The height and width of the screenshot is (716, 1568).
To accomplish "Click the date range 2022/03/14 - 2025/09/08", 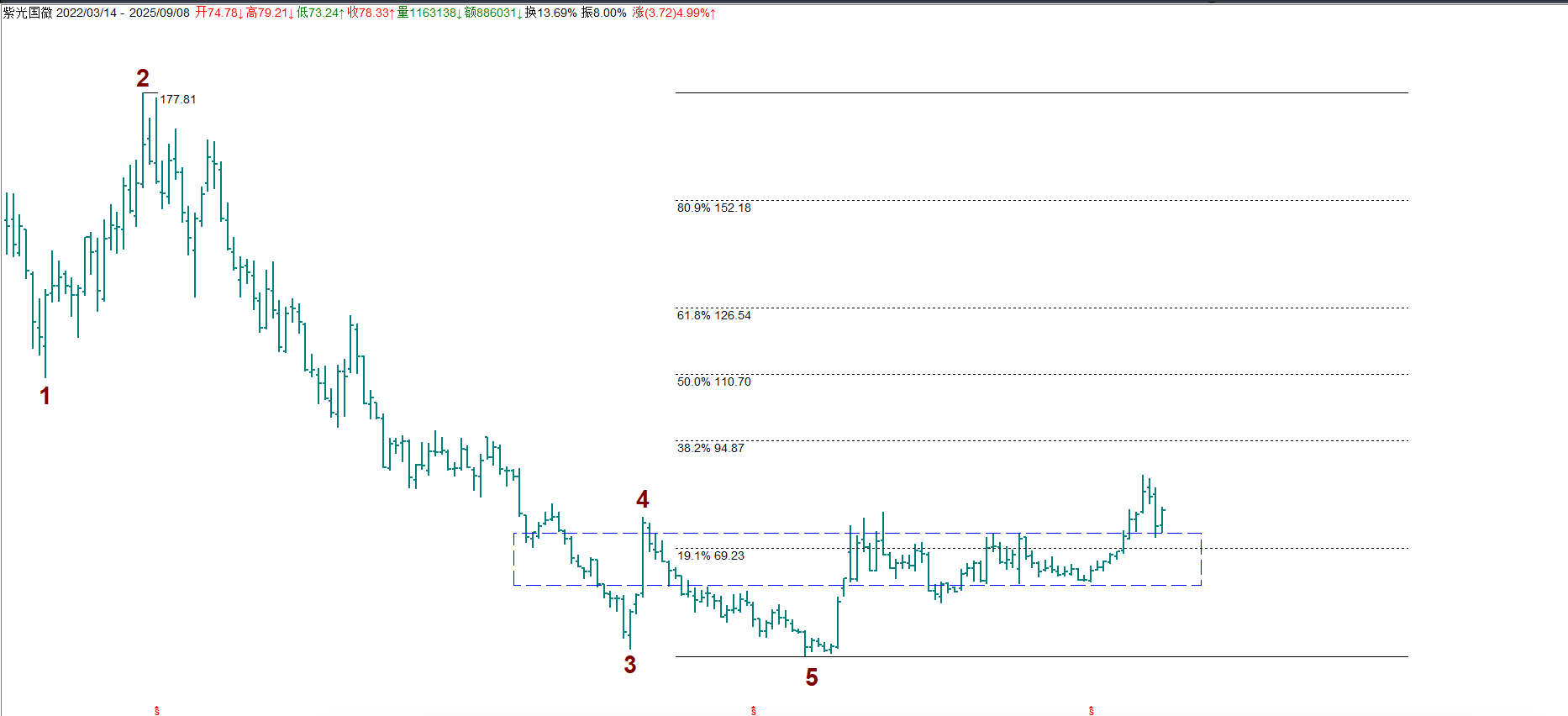I will coord(123,13).
